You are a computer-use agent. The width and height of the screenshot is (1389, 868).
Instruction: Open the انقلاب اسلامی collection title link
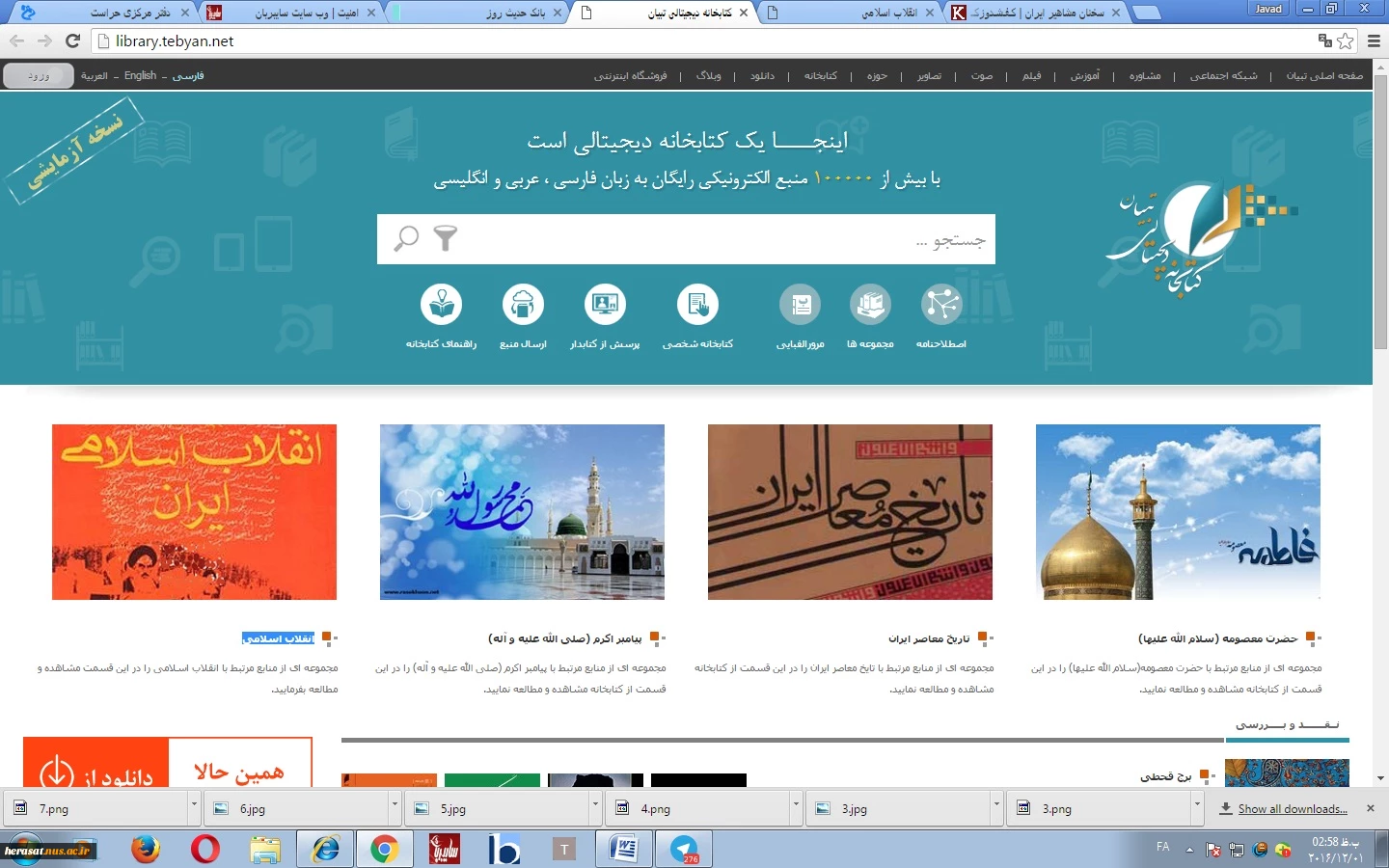279,638
